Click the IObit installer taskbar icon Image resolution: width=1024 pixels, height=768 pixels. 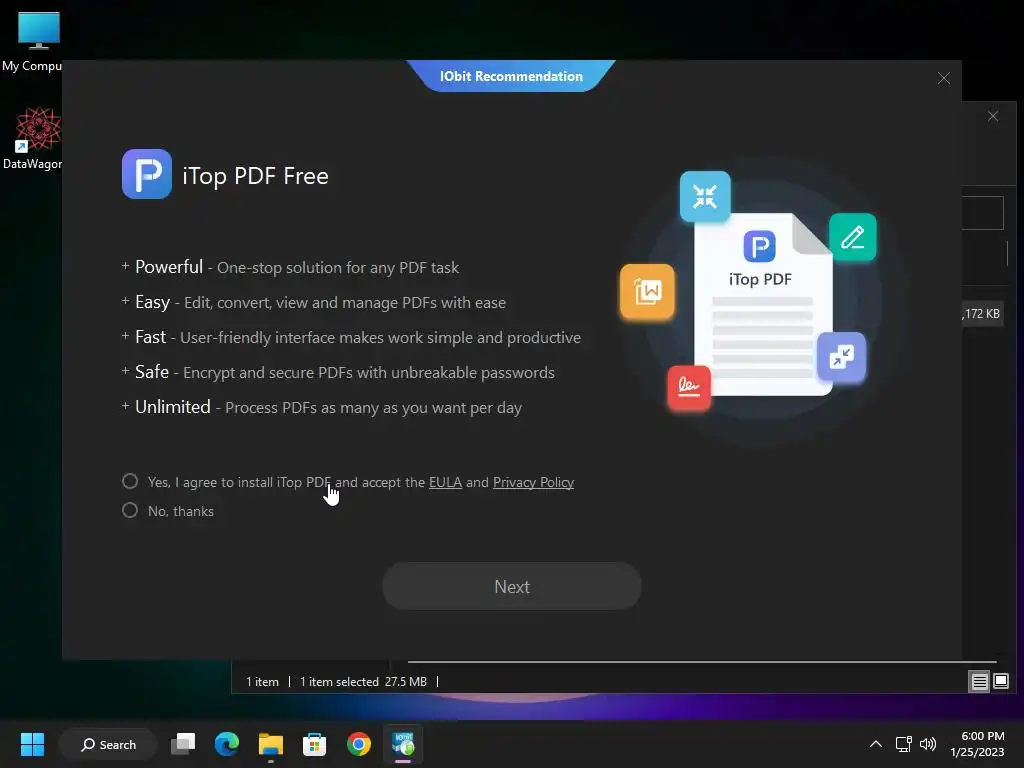(403, 744)
